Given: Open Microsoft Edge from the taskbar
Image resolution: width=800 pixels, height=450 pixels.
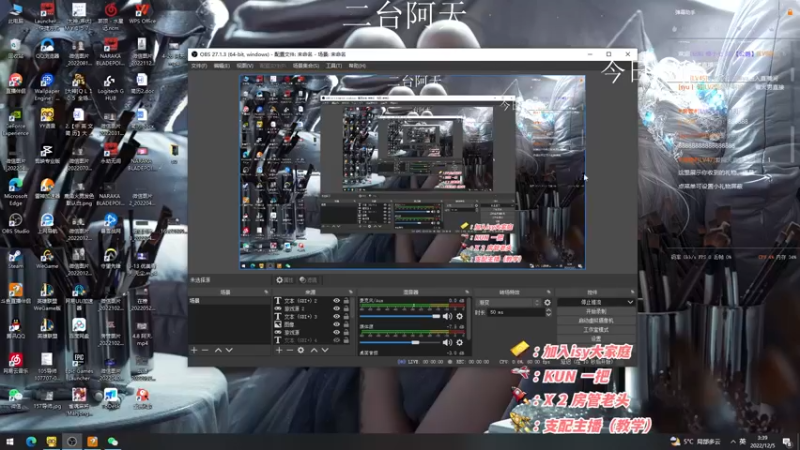Looking at the screenshot, I should 31,441.
